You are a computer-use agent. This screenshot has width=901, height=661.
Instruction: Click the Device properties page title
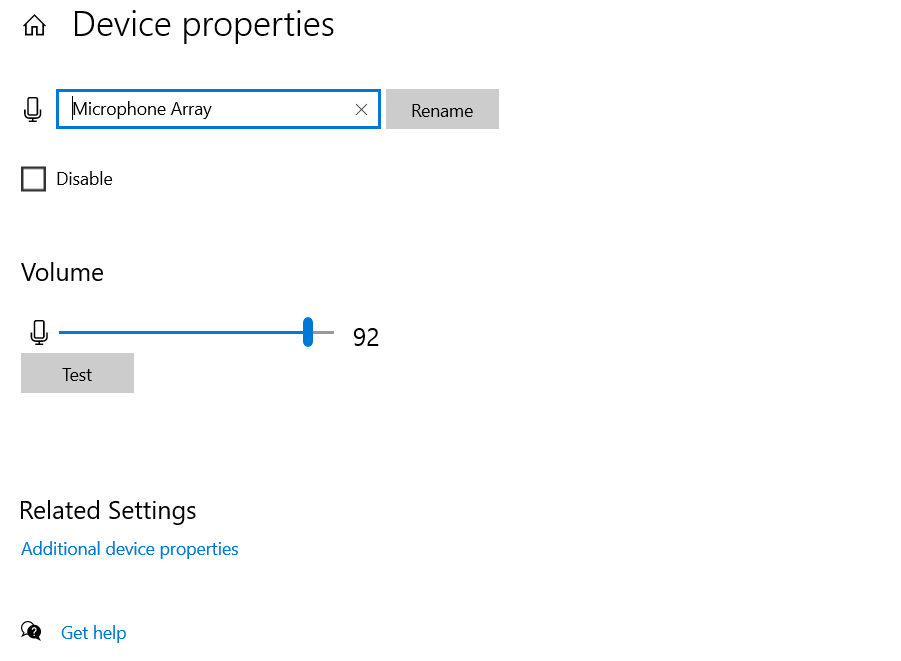(x=203, y=24)
